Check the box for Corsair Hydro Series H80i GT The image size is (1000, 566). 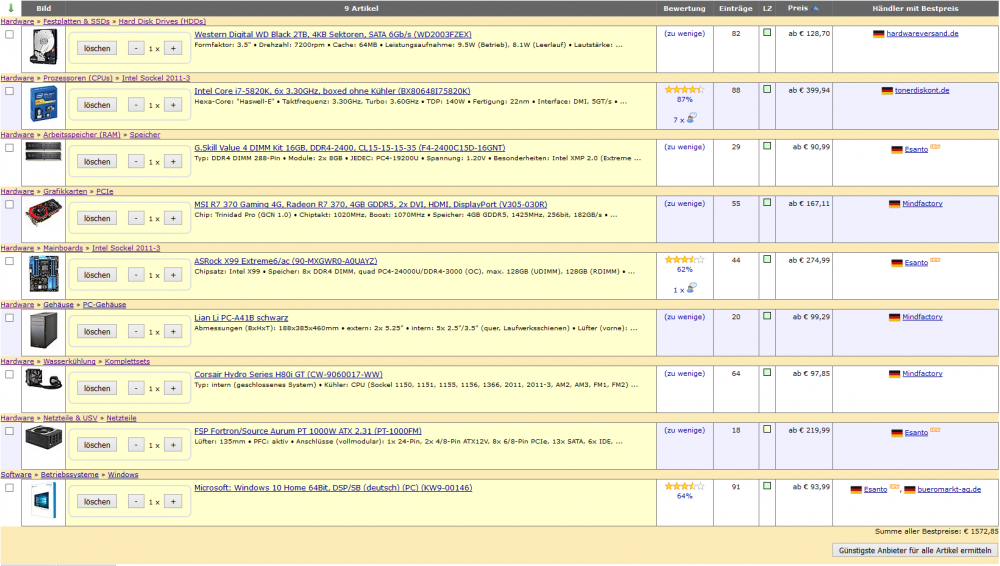10,374
